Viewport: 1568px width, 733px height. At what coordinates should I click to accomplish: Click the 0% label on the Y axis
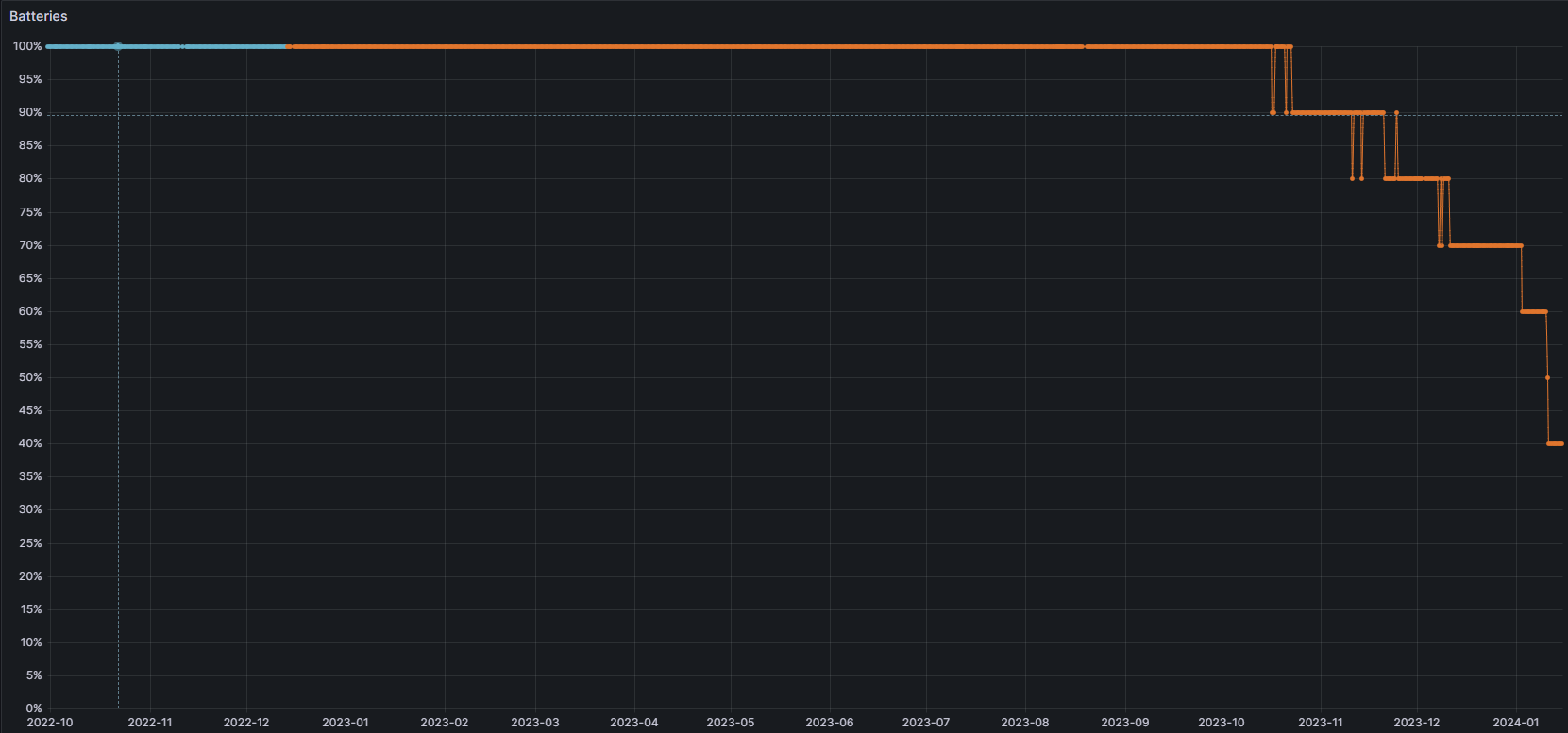[34, 708]
